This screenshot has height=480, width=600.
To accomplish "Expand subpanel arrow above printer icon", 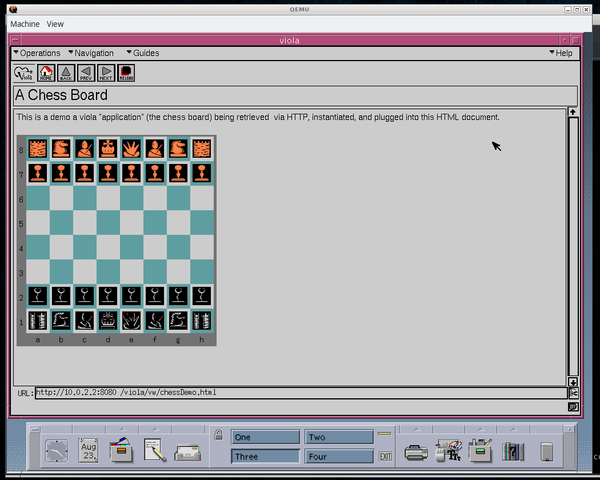I will tap(416, 429).
